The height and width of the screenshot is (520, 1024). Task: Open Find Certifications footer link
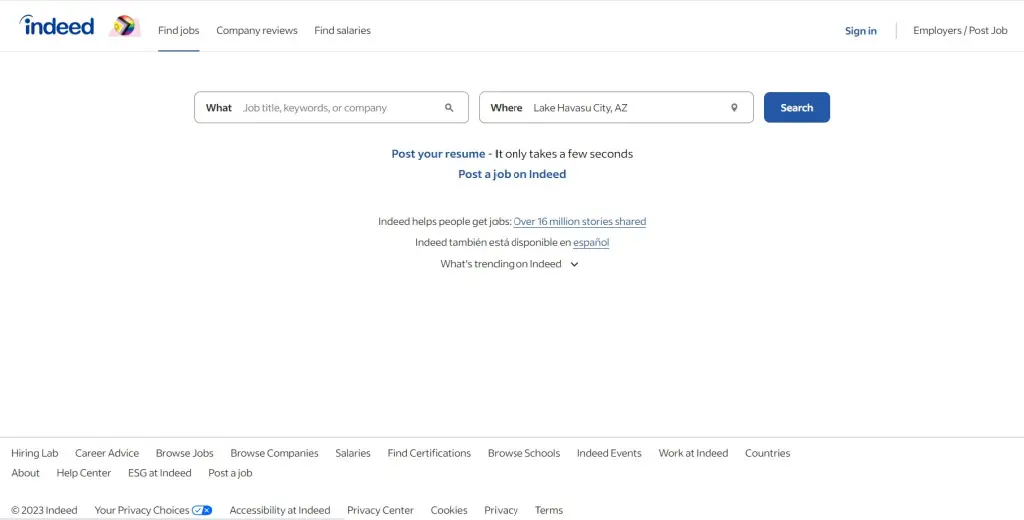click(x=429, y=453)
